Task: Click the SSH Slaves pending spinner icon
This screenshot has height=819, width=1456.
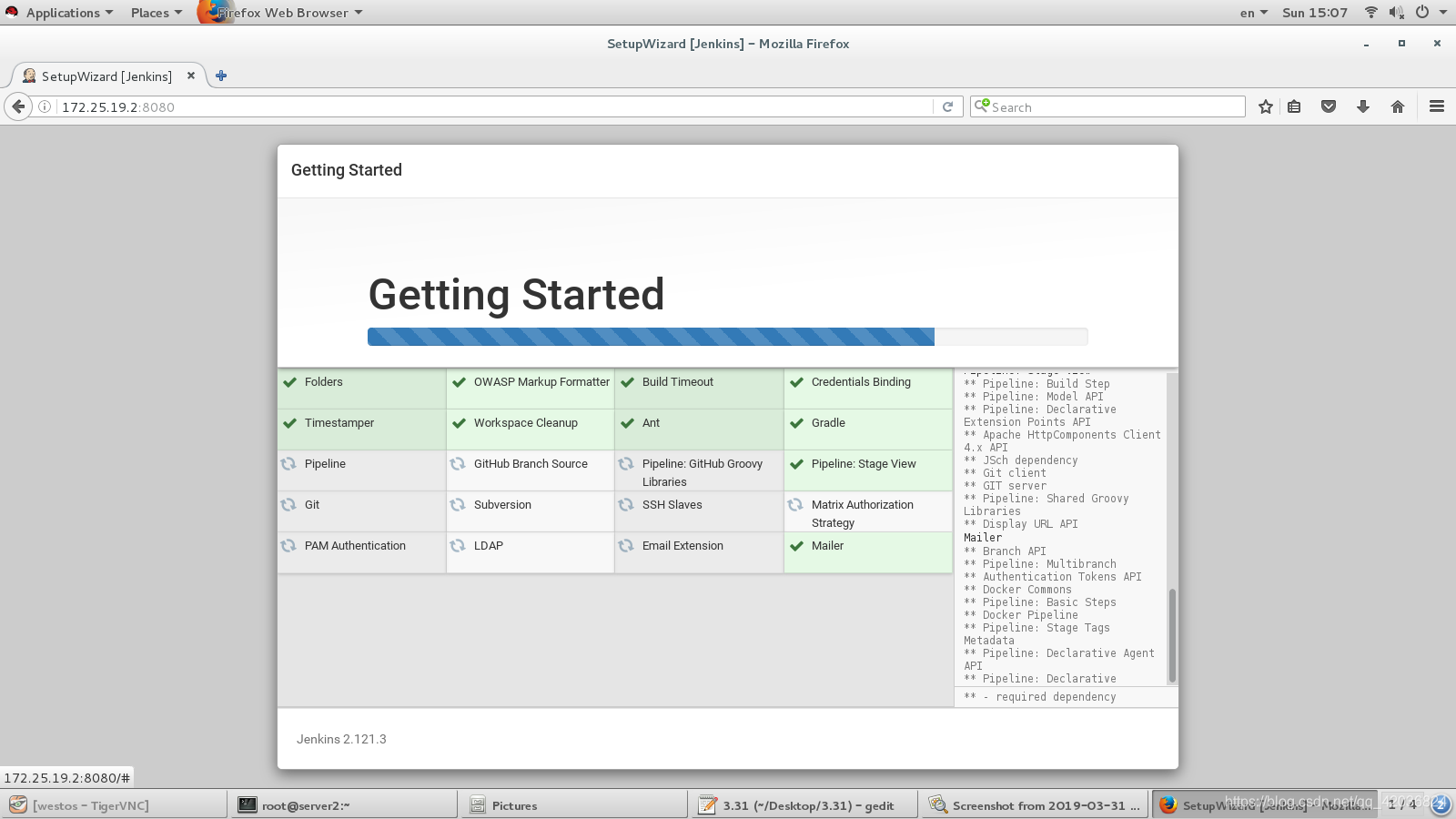Action: (626, 505)
